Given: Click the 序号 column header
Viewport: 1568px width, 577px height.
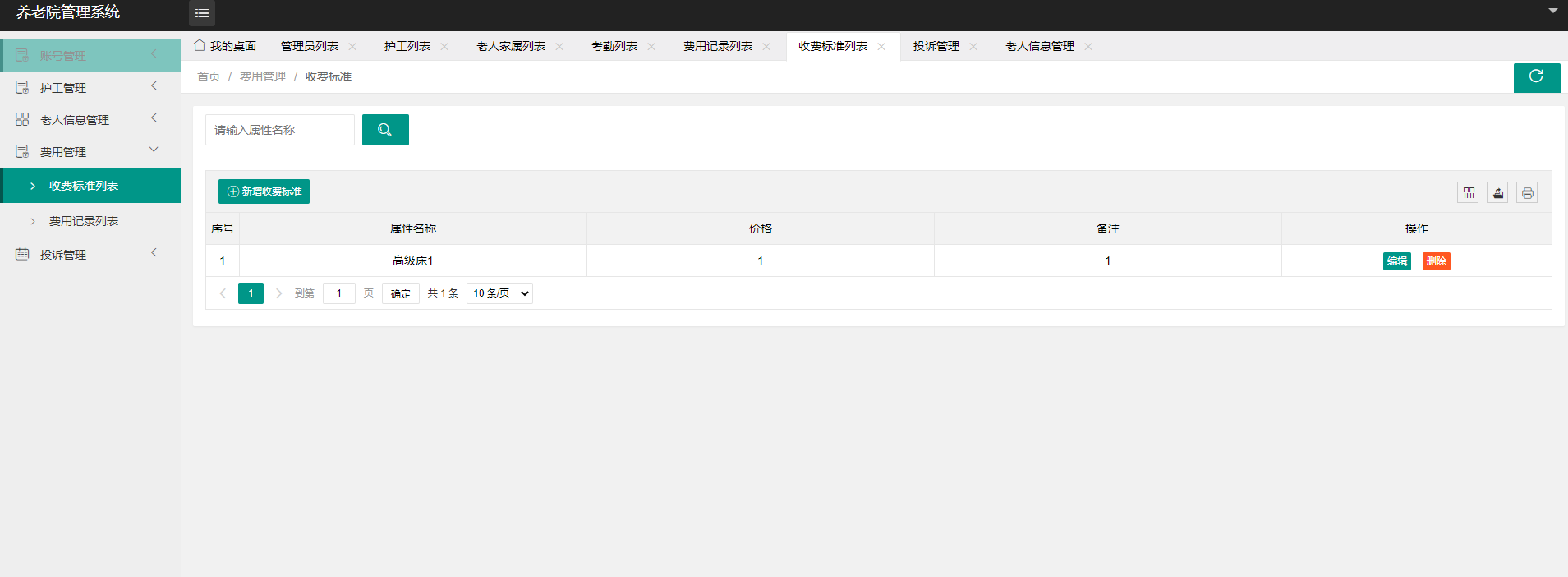Looking at the screenshot, I should click(x=223, y=228).
